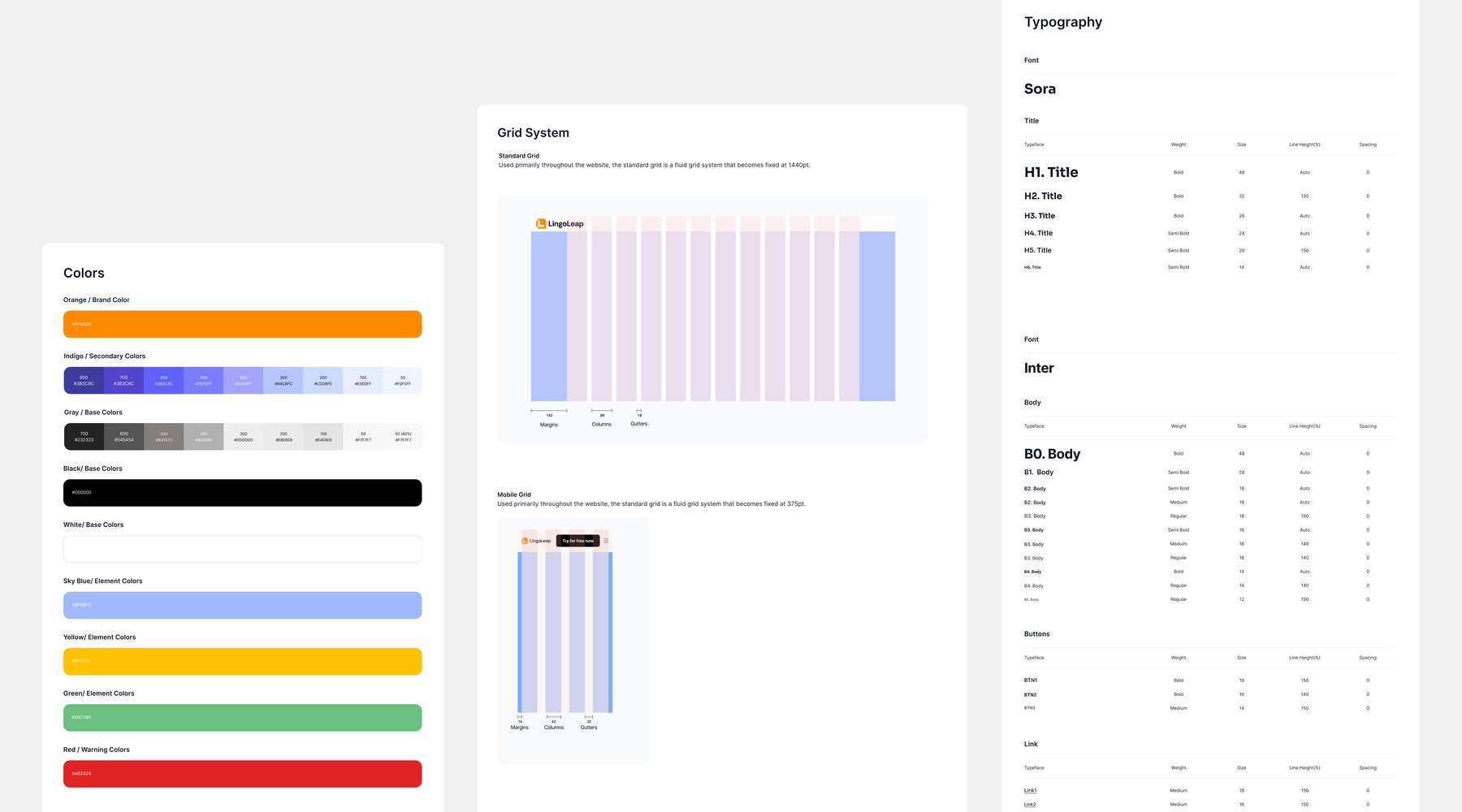Click size 32 in the H2. Title row

click(x=1241, y=197)
